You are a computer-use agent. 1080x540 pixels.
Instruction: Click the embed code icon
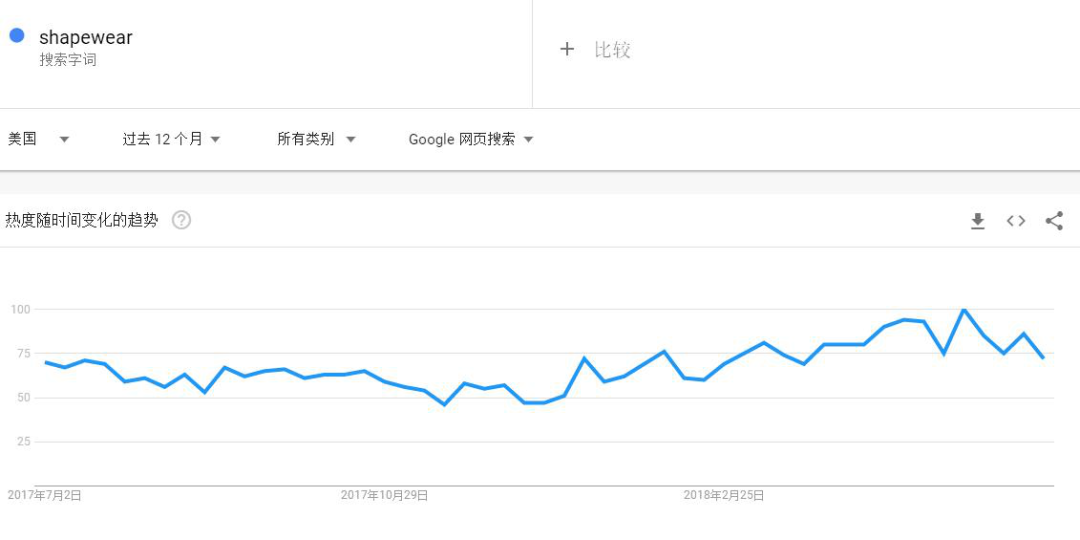coord(1016,221)
